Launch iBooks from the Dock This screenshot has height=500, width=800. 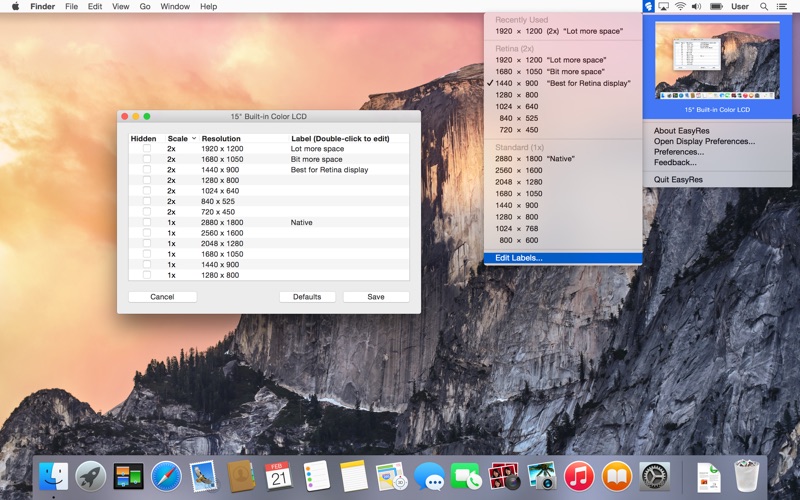pos(617,477)
